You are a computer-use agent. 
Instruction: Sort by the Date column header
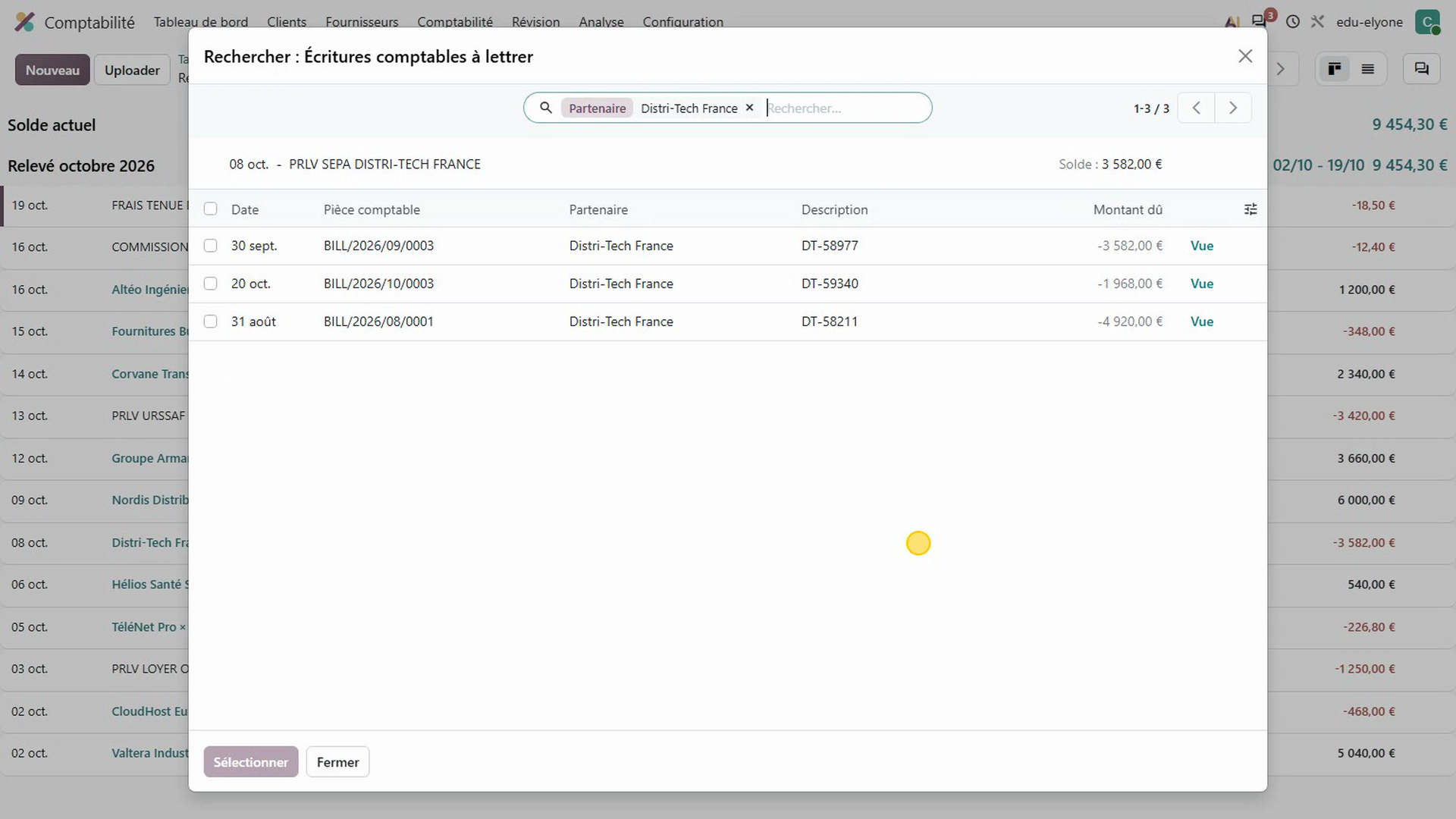(x=245, y=209)
